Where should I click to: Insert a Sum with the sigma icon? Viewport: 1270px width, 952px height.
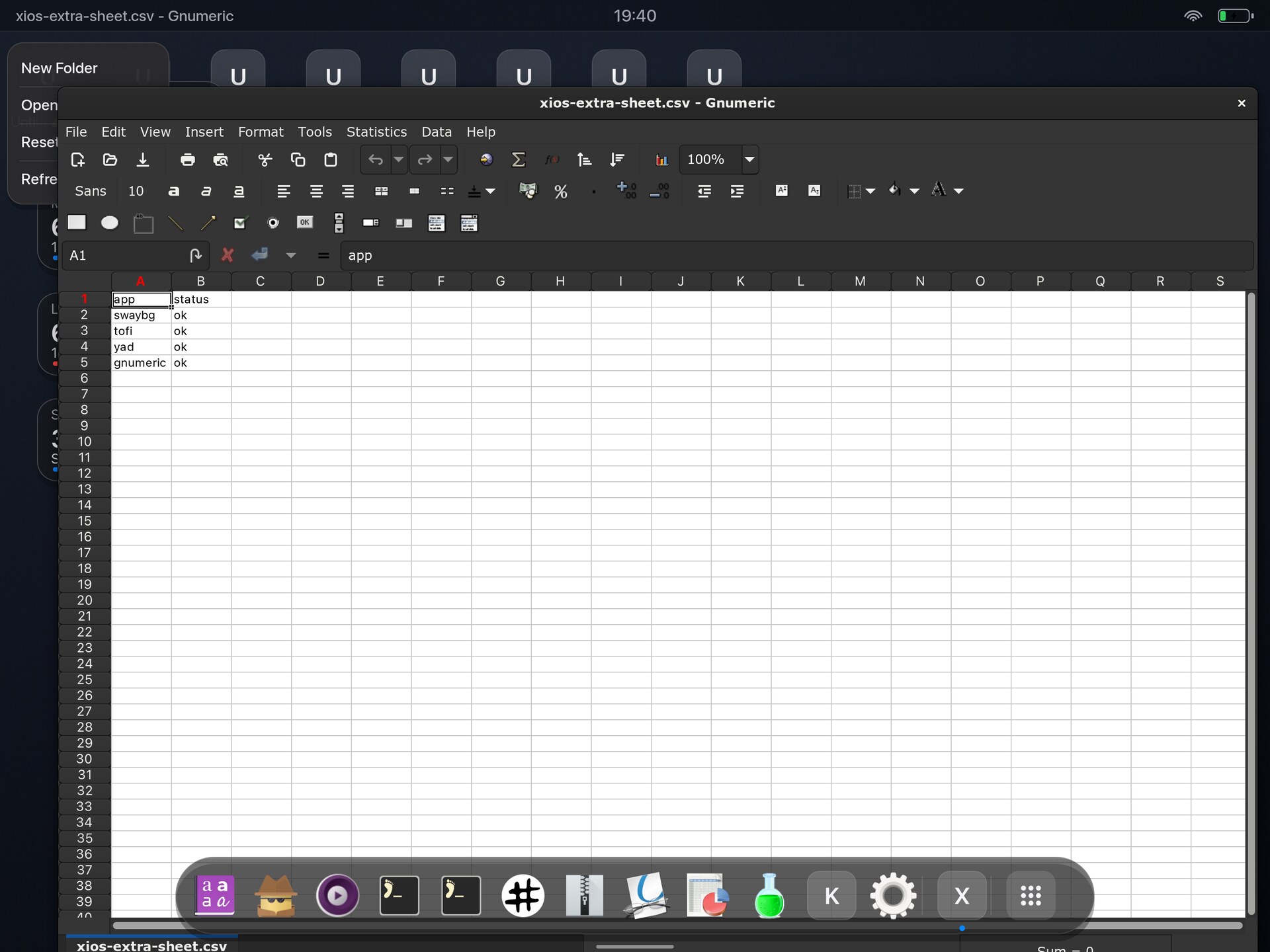click(x=519, y=159)
